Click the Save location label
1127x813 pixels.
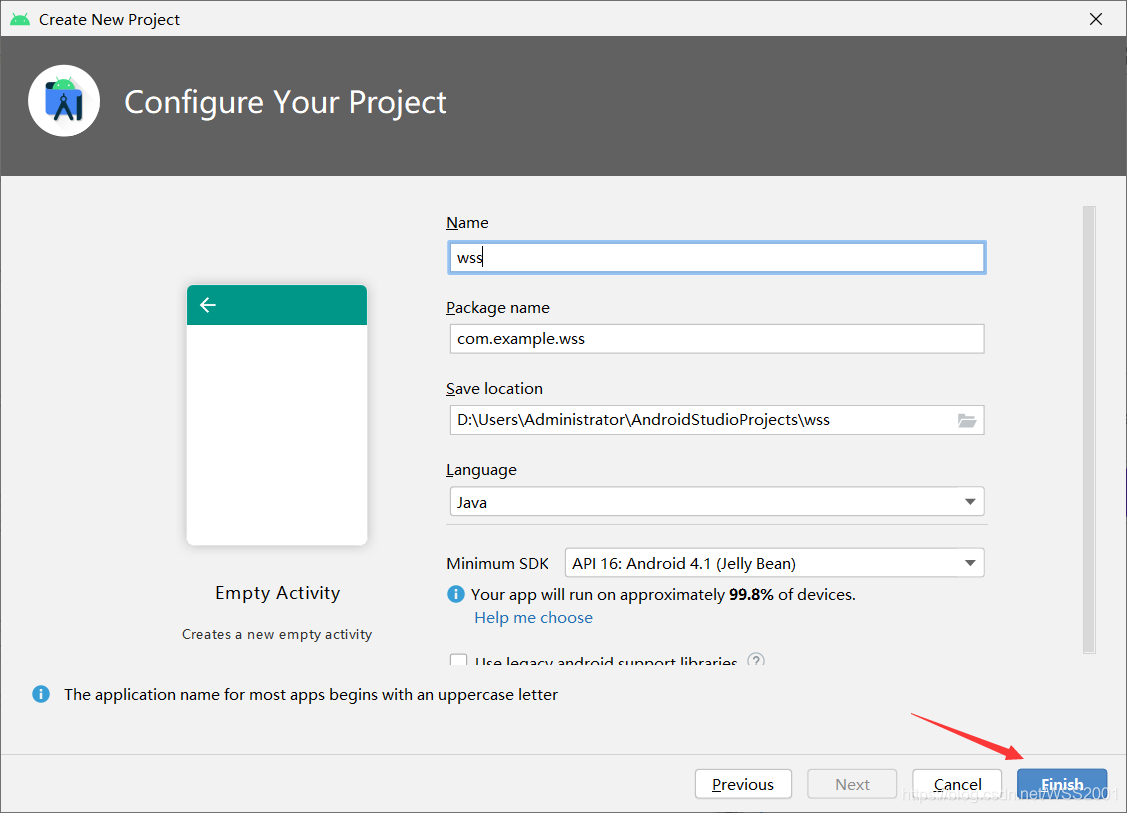click(494, 389)
